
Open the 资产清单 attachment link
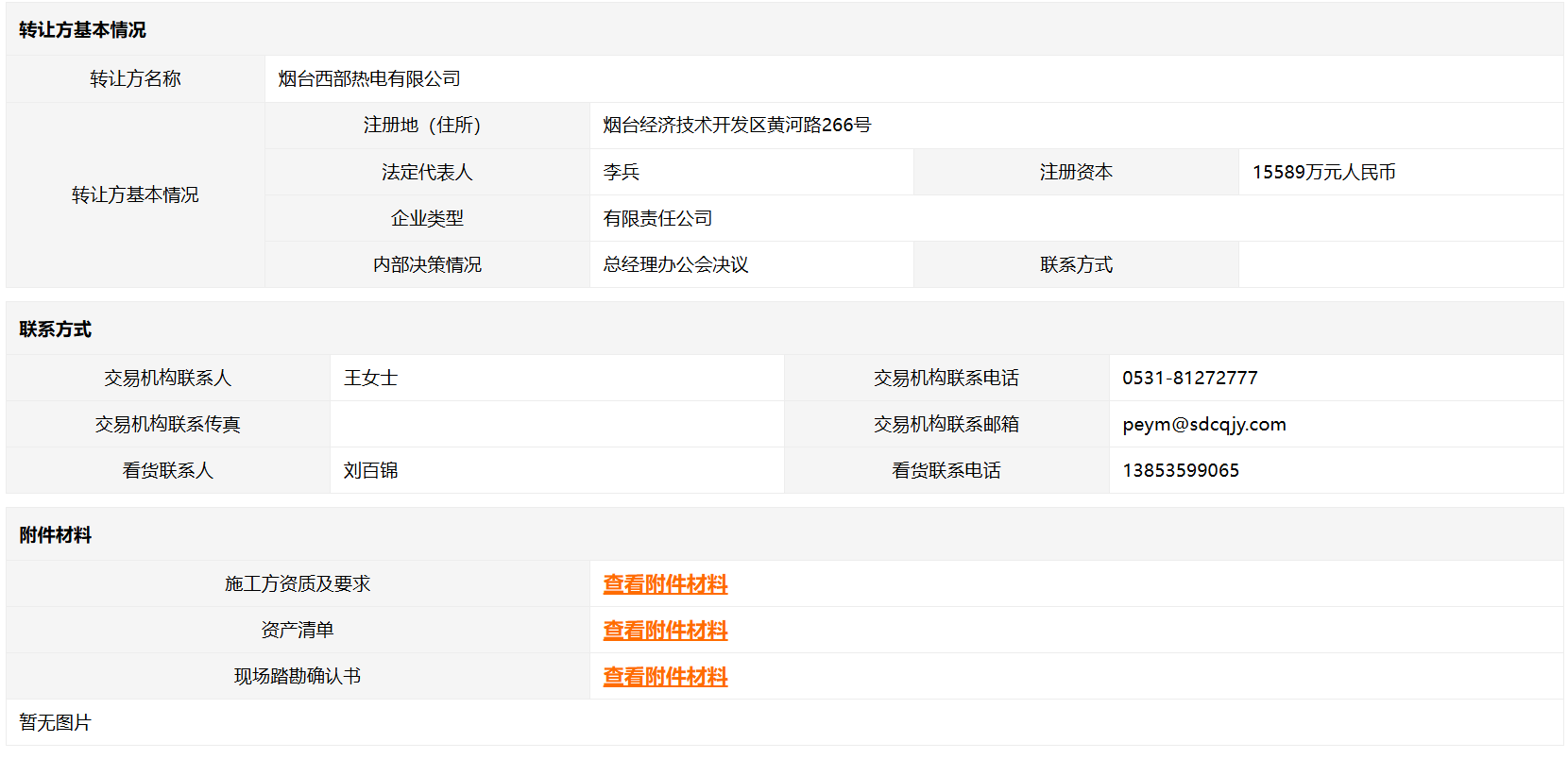point(665,631)
